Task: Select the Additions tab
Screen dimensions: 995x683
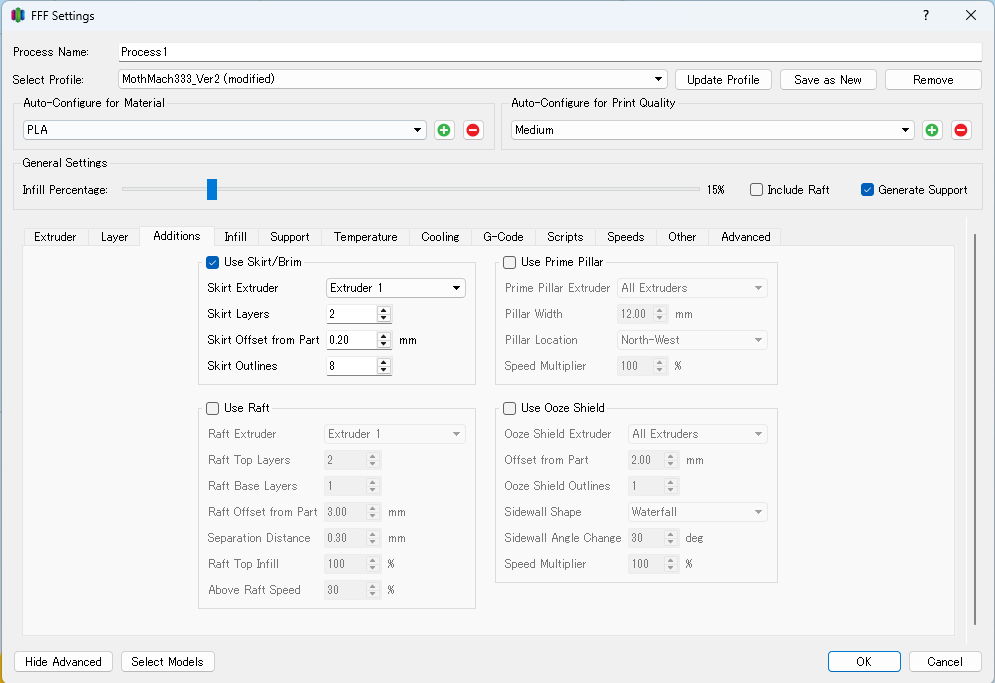Action: pos(177,236)
